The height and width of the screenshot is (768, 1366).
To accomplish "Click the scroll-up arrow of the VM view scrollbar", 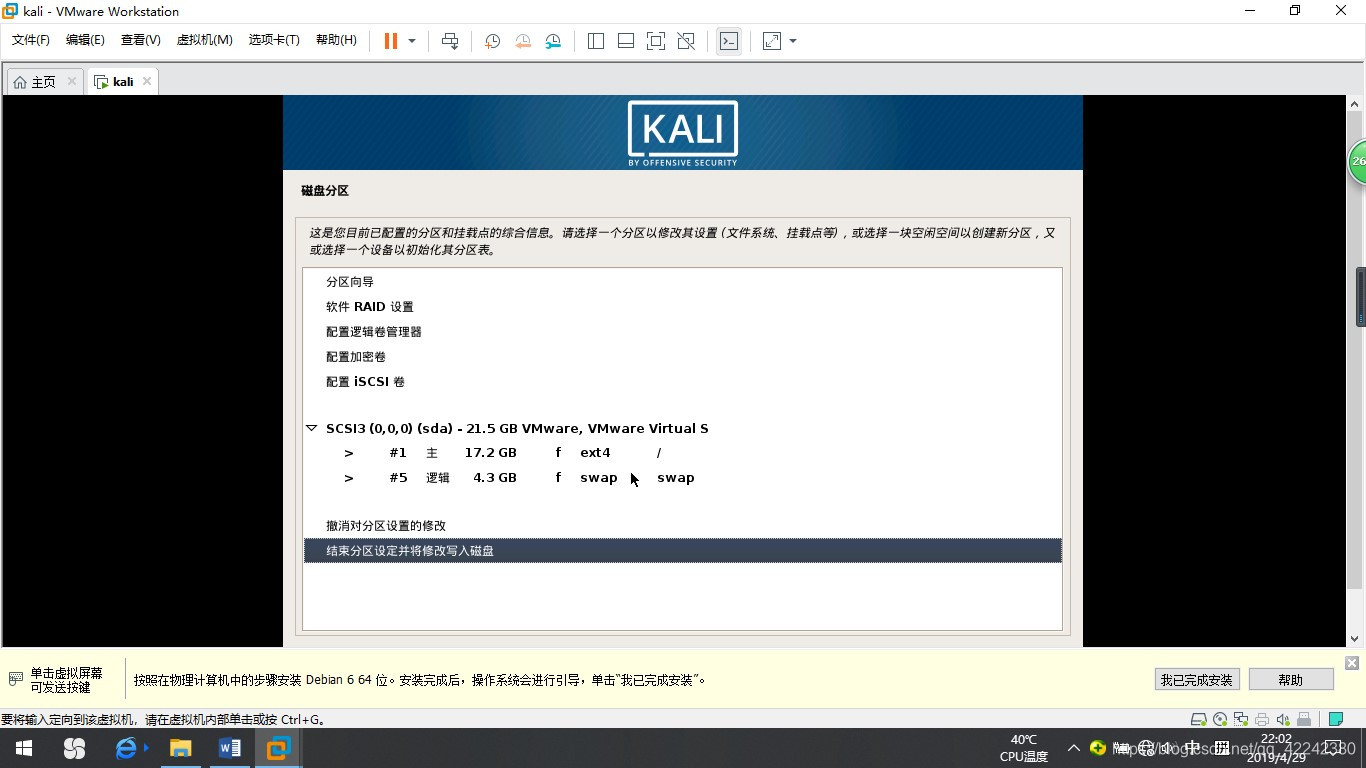I will pyautogui.click(x=1354, y=103).
